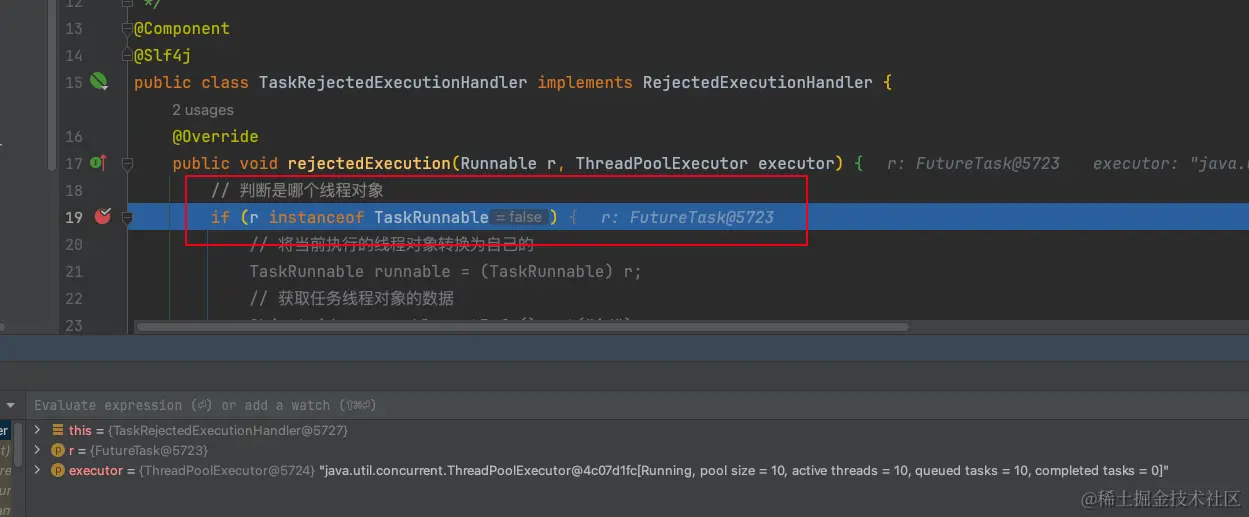Click inline hint 'r: FutureTask@5723' on line 19
1249x517 pixels.
[x=687, y=217]
